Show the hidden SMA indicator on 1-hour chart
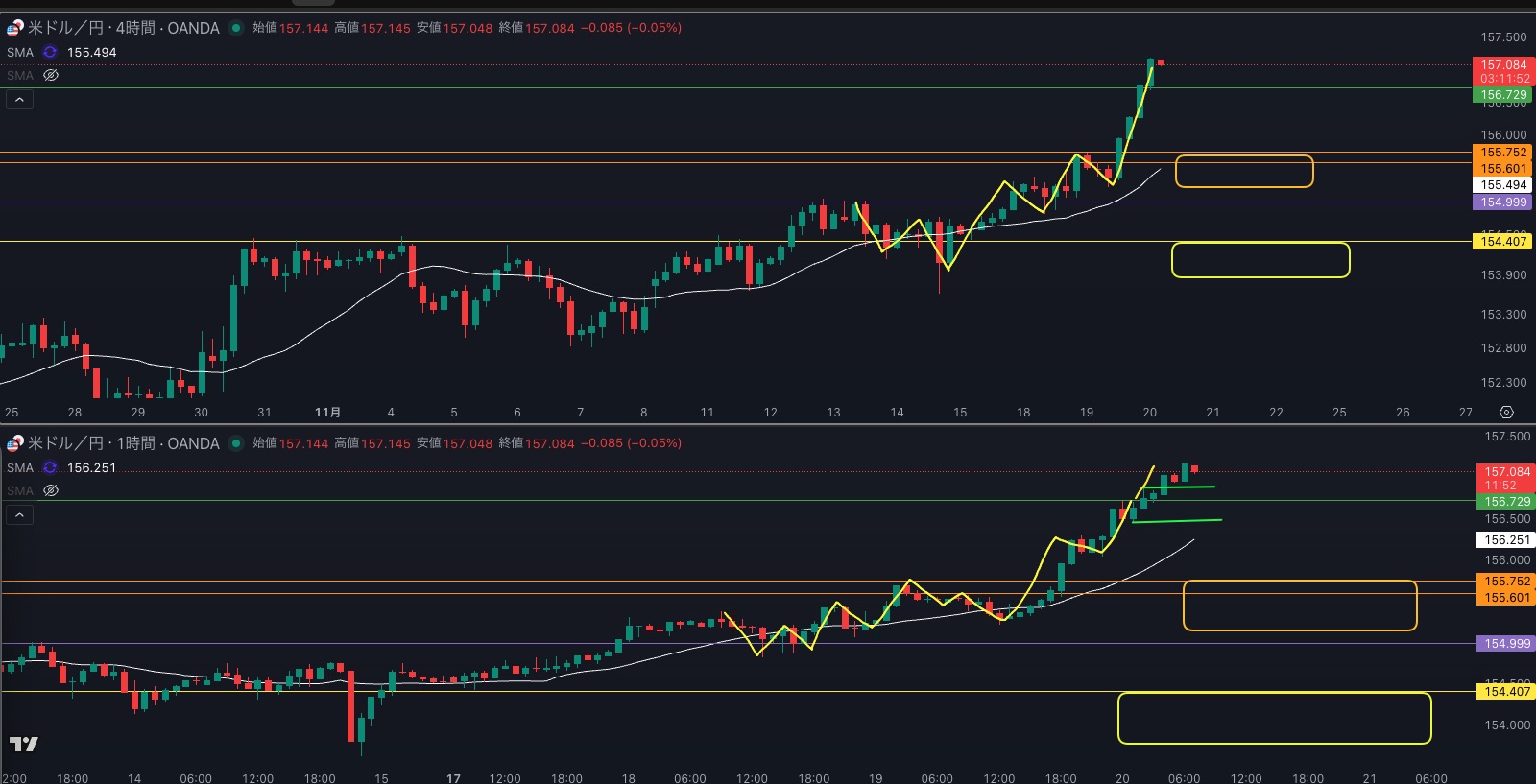 51,490
